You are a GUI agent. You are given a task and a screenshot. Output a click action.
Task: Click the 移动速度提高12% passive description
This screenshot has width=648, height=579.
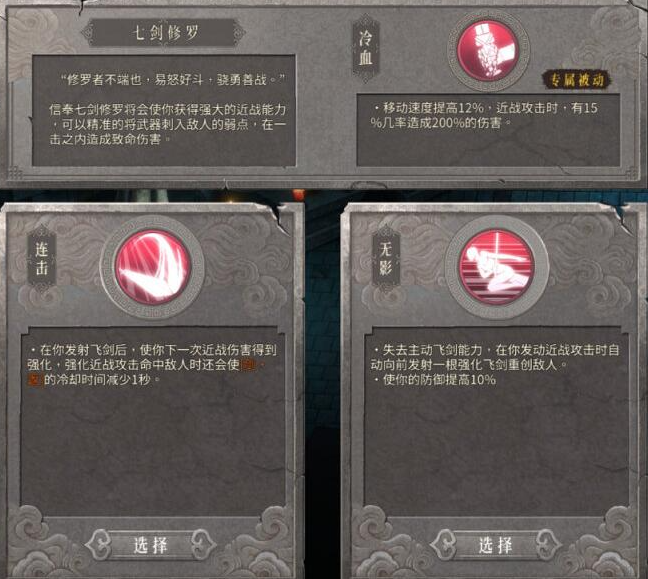pos(484,115)
